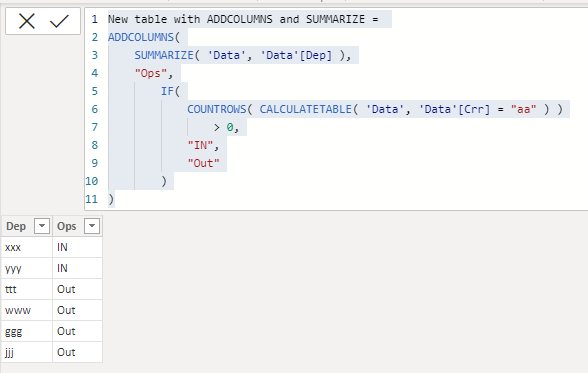Viewport: 588px width, 373px height.
Task: Click the ggg cell in Dep column
Action: [27, 331]
